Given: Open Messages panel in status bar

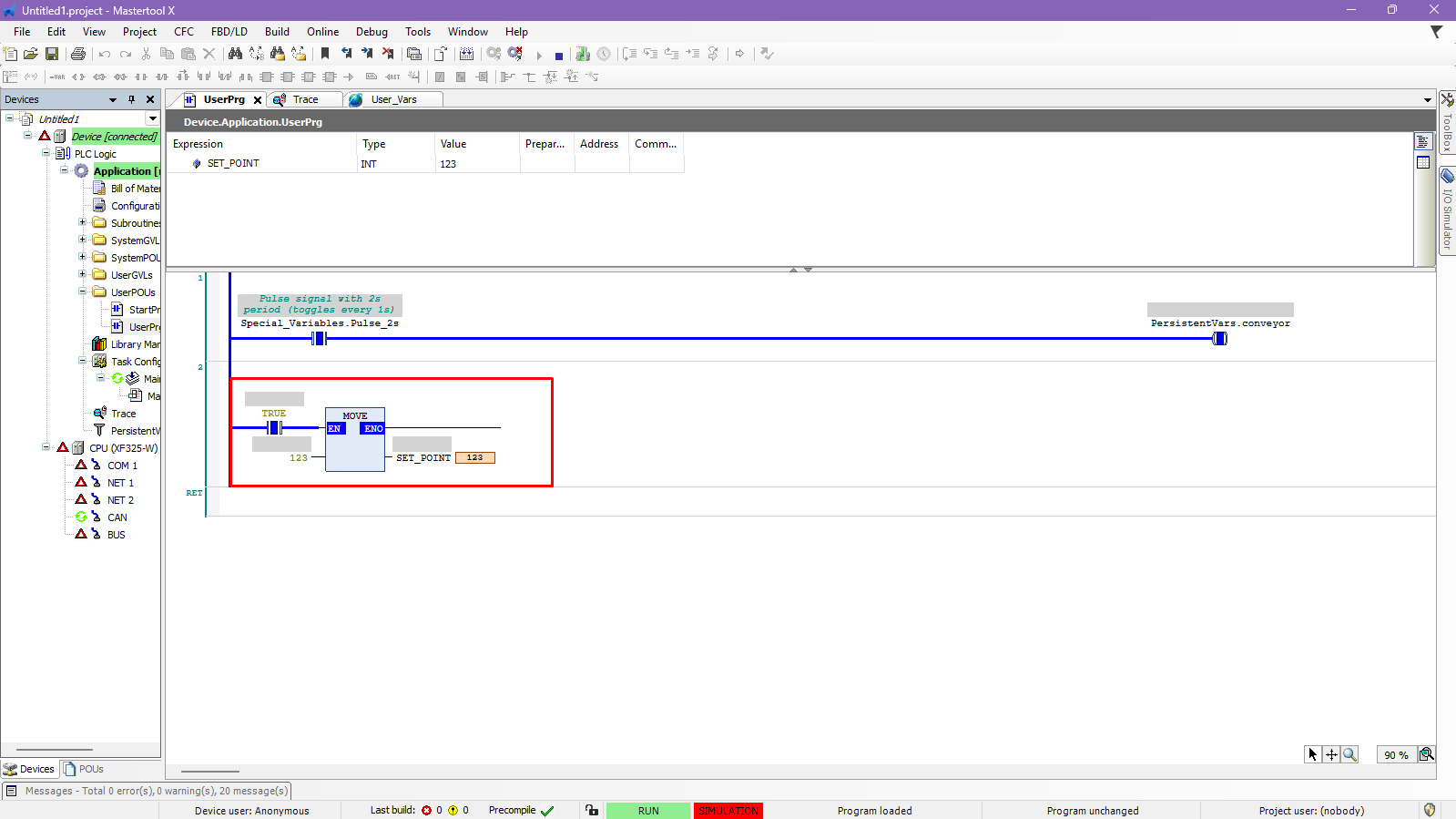Looking at the screenshot, I should pyautogui.click(x=146, y=791).
